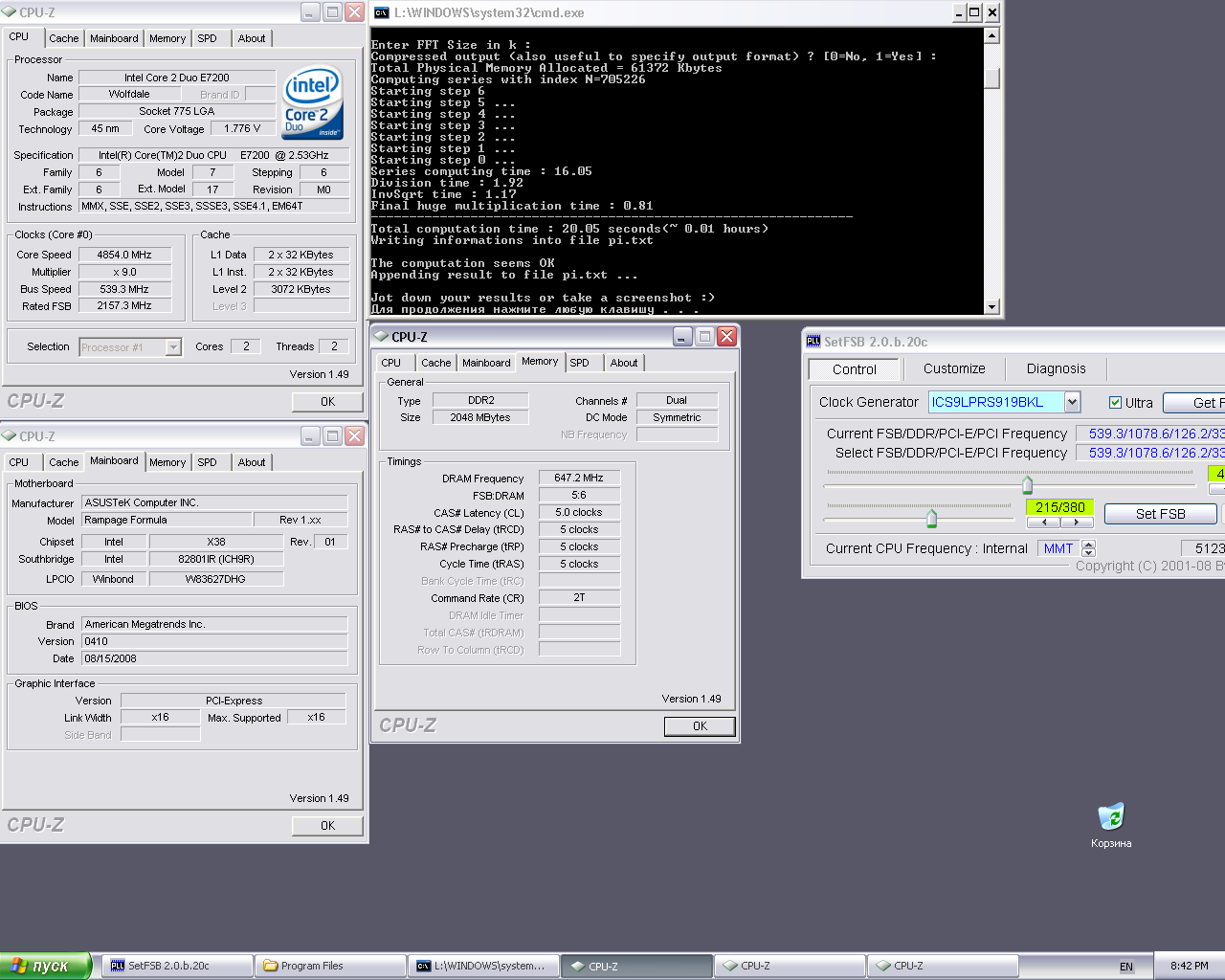Open Cache tab in CPU-Z Mainboard window
Image resolution: width=1225 pixels, height=980 pixels.
(64, 462)
